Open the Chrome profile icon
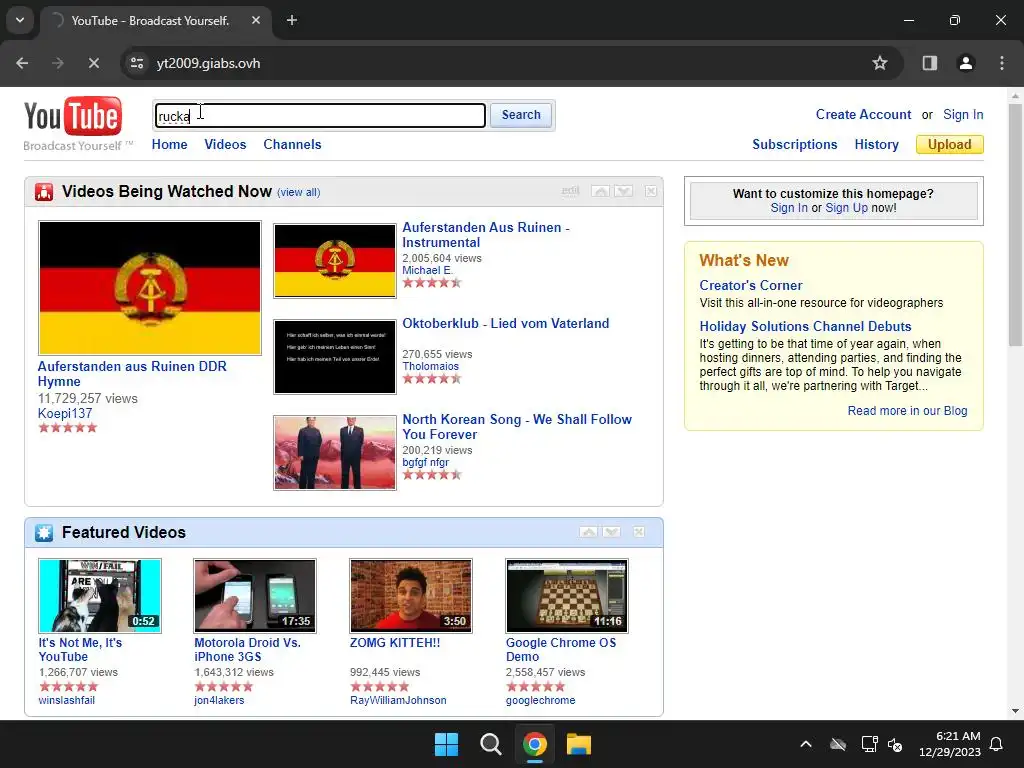The height and width of the screenshot is (768, 1024). coord(965,63)
